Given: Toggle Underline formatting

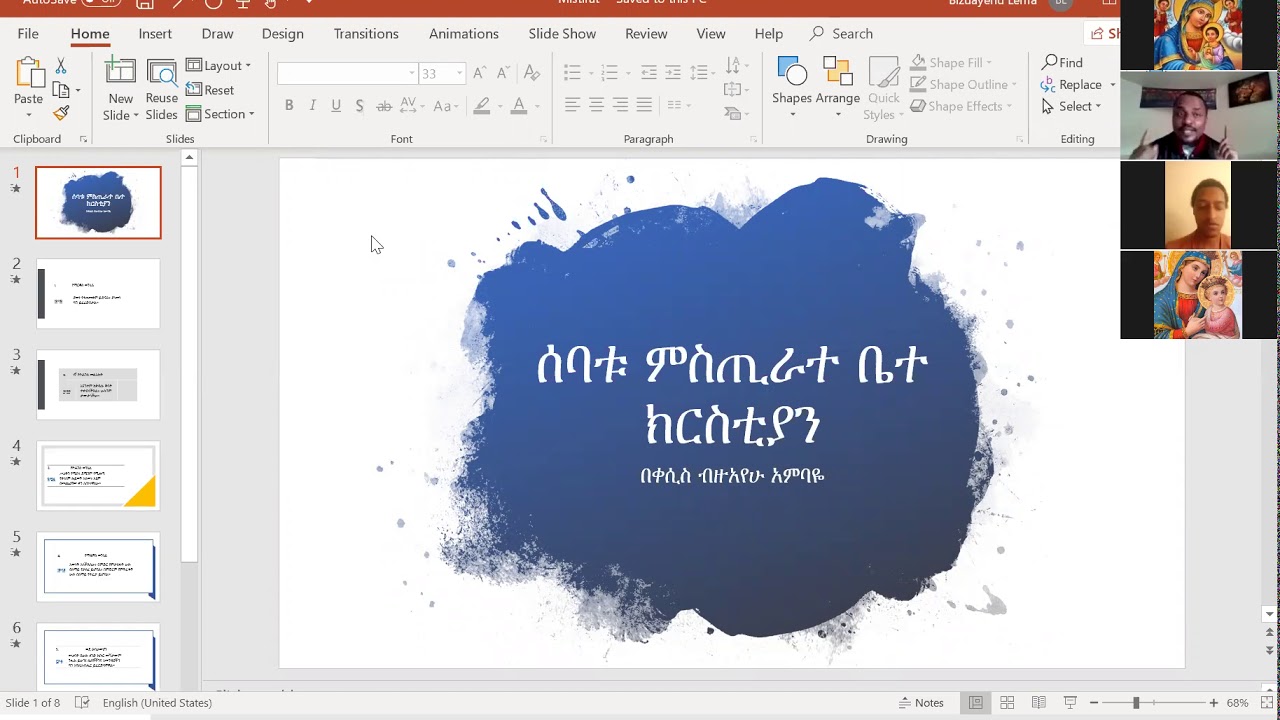Looking at the screenshot, I should pyautogui.click(x=336, y=106).
